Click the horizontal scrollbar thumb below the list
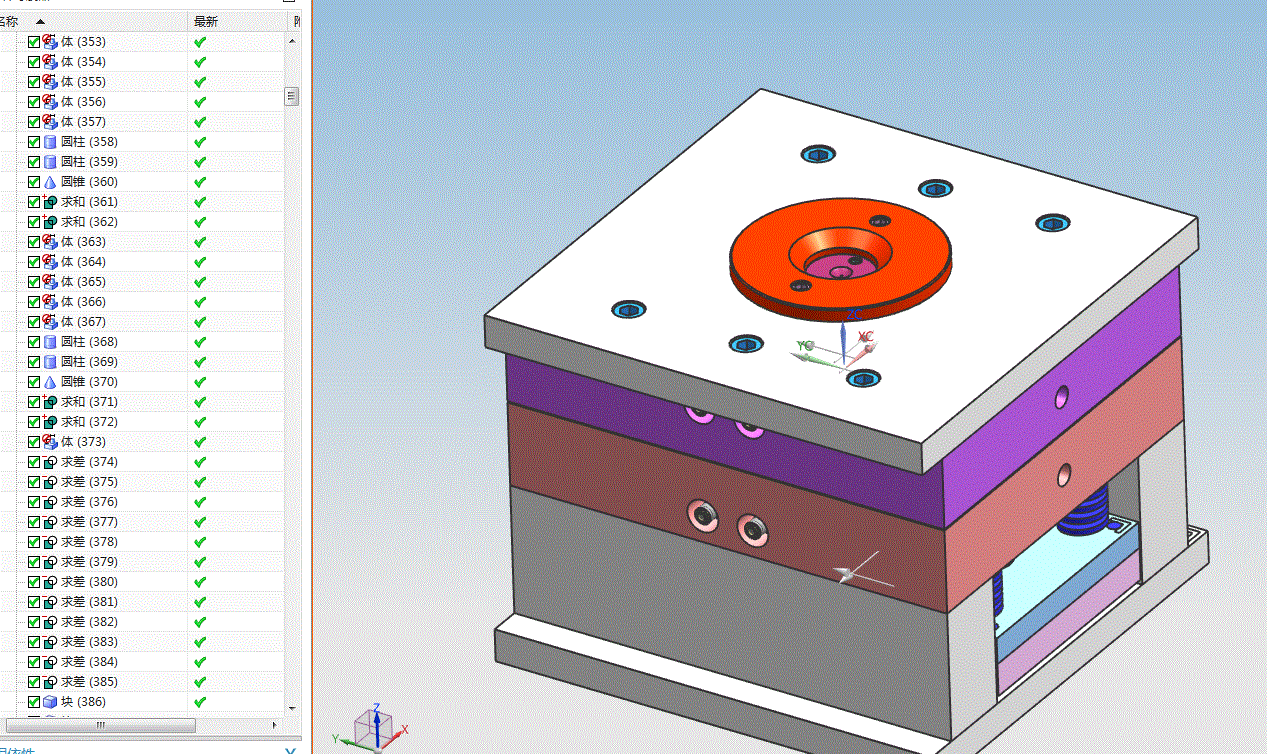1267x754 pixels. pyautogui.click(x=100, y=725)
